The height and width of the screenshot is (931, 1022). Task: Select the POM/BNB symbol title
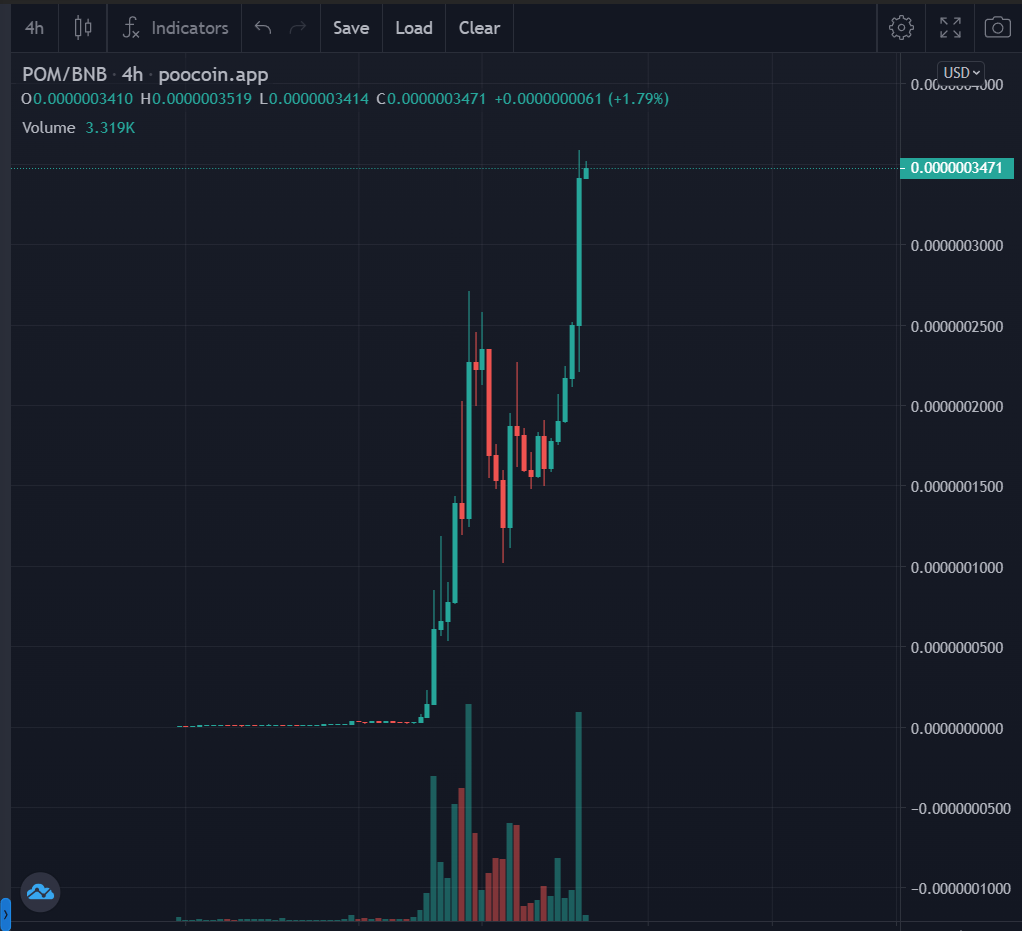65,74
